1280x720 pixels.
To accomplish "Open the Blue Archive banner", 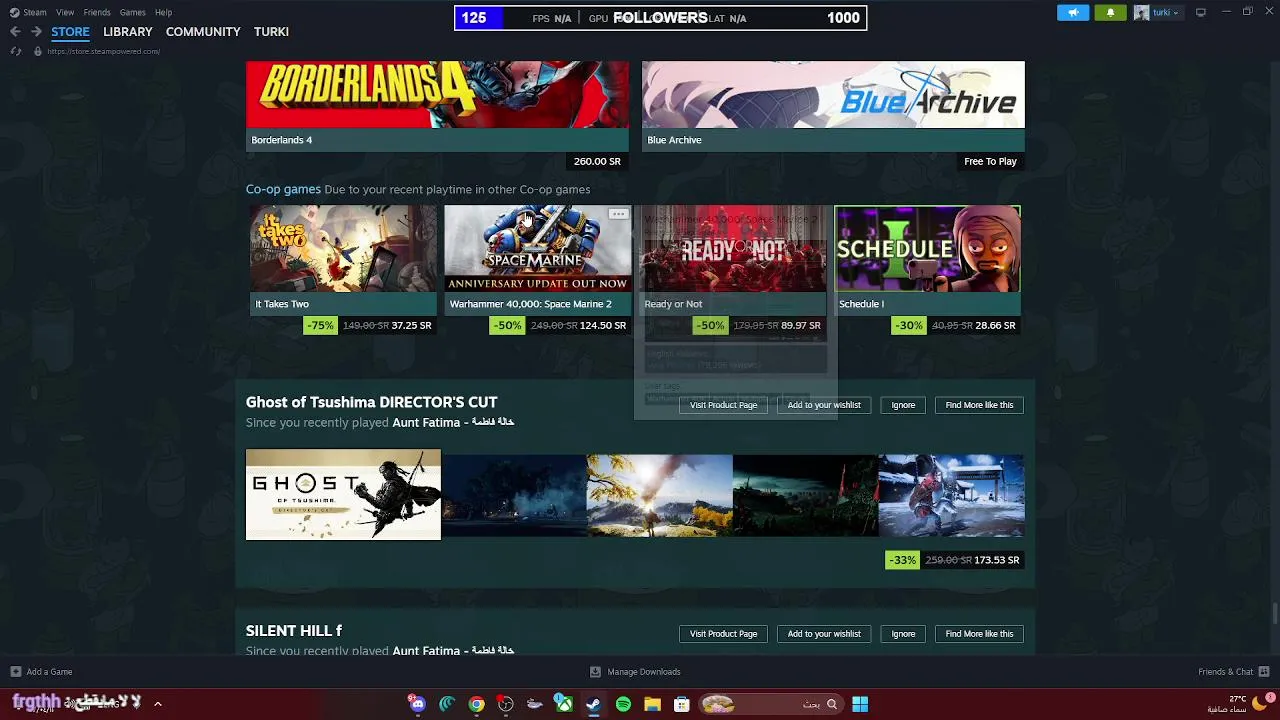I will pos(833,94).
